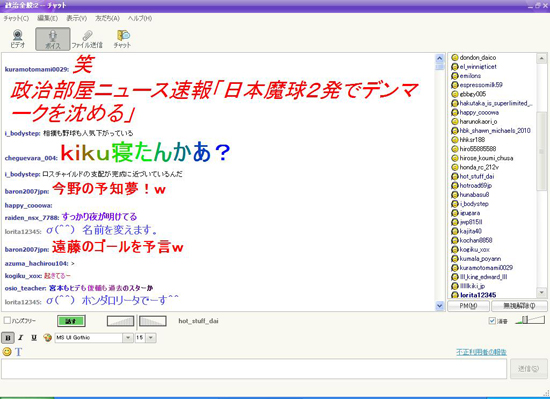The image size is (550, 399).
Task: Open the font color palette icon
Action: coord(47,337)
